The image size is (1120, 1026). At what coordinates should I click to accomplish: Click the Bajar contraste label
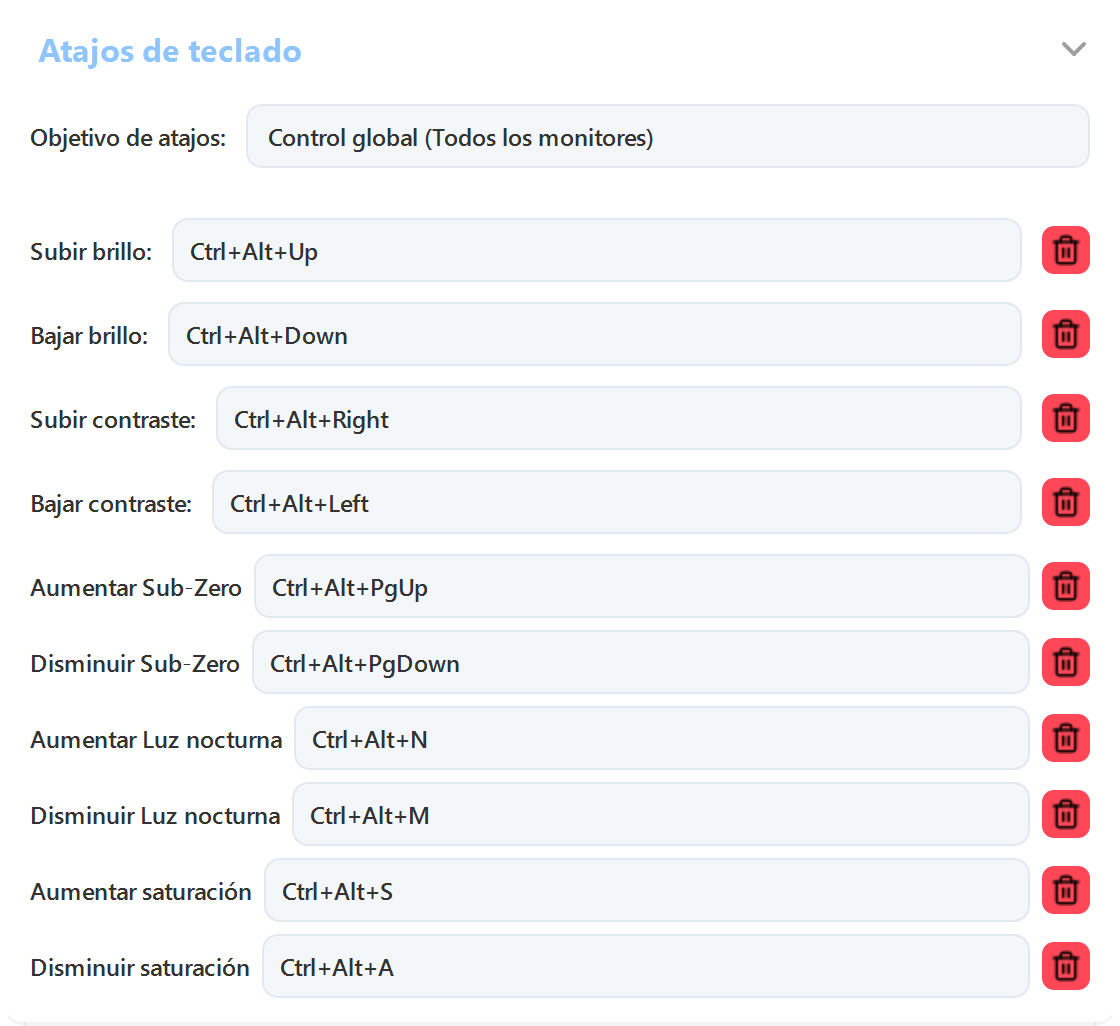pyautogui.click(x=111, y=503)
